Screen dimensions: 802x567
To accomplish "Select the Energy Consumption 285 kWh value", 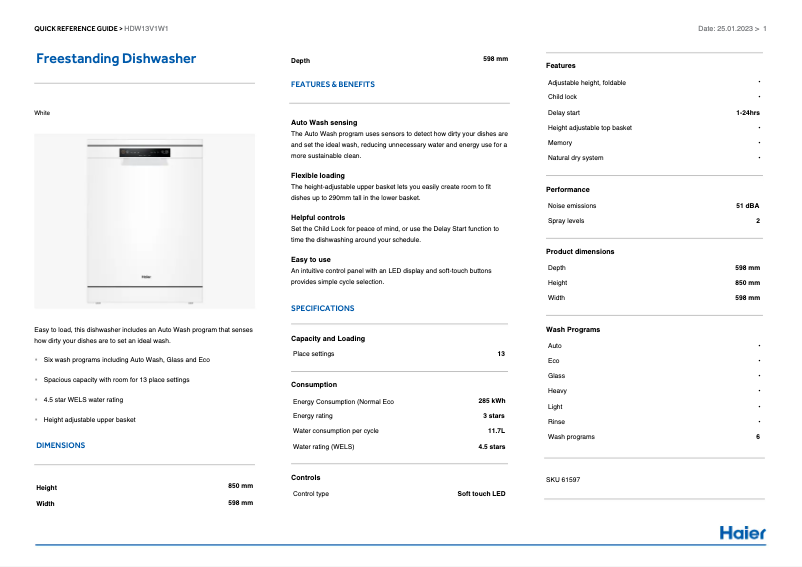I will [491, 401].
